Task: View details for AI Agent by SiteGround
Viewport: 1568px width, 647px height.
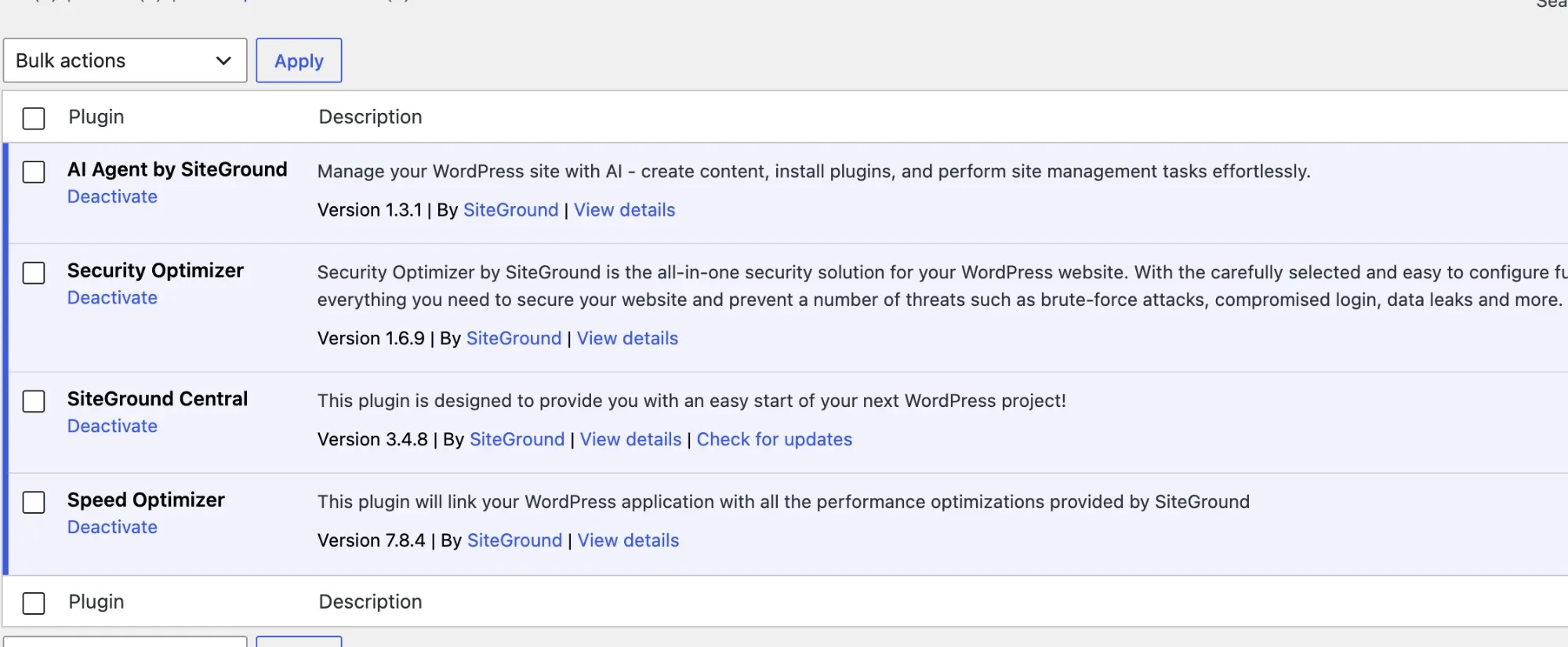Action: click(x=625, y=210)
